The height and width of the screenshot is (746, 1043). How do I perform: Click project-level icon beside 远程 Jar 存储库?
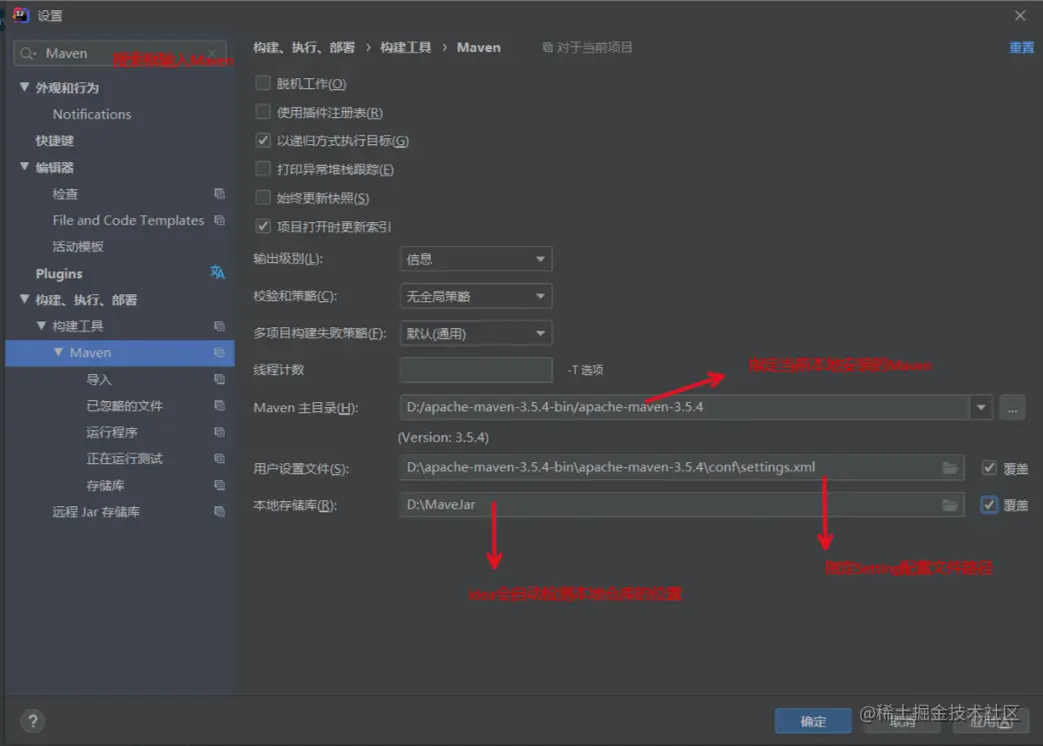tap(220, 511)
